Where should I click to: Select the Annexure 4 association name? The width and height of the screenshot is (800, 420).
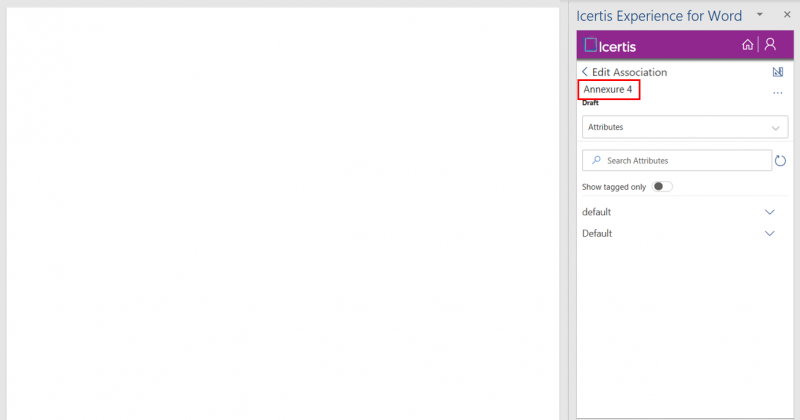click(608, 90)
